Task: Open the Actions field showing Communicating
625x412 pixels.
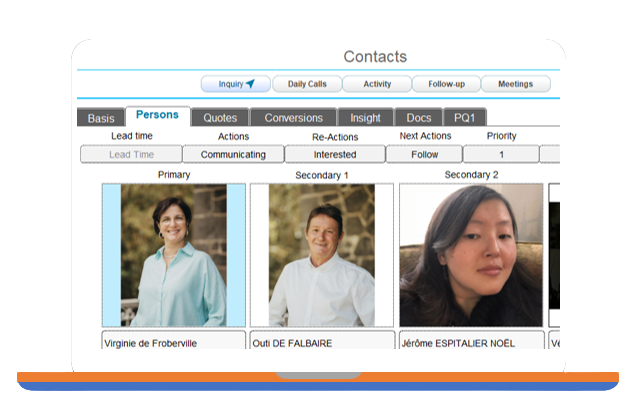Action: click(233, 155)
